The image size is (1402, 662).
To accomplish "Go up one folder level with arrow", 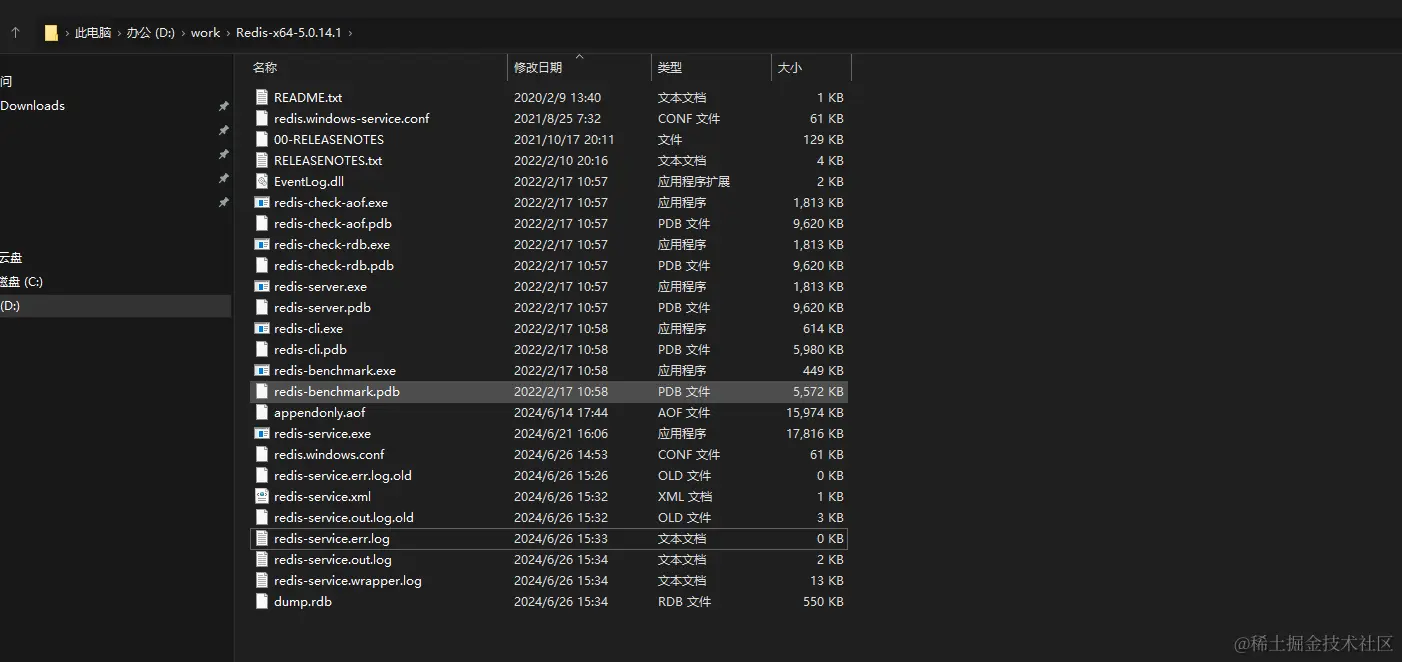I will tap(15, 33).
